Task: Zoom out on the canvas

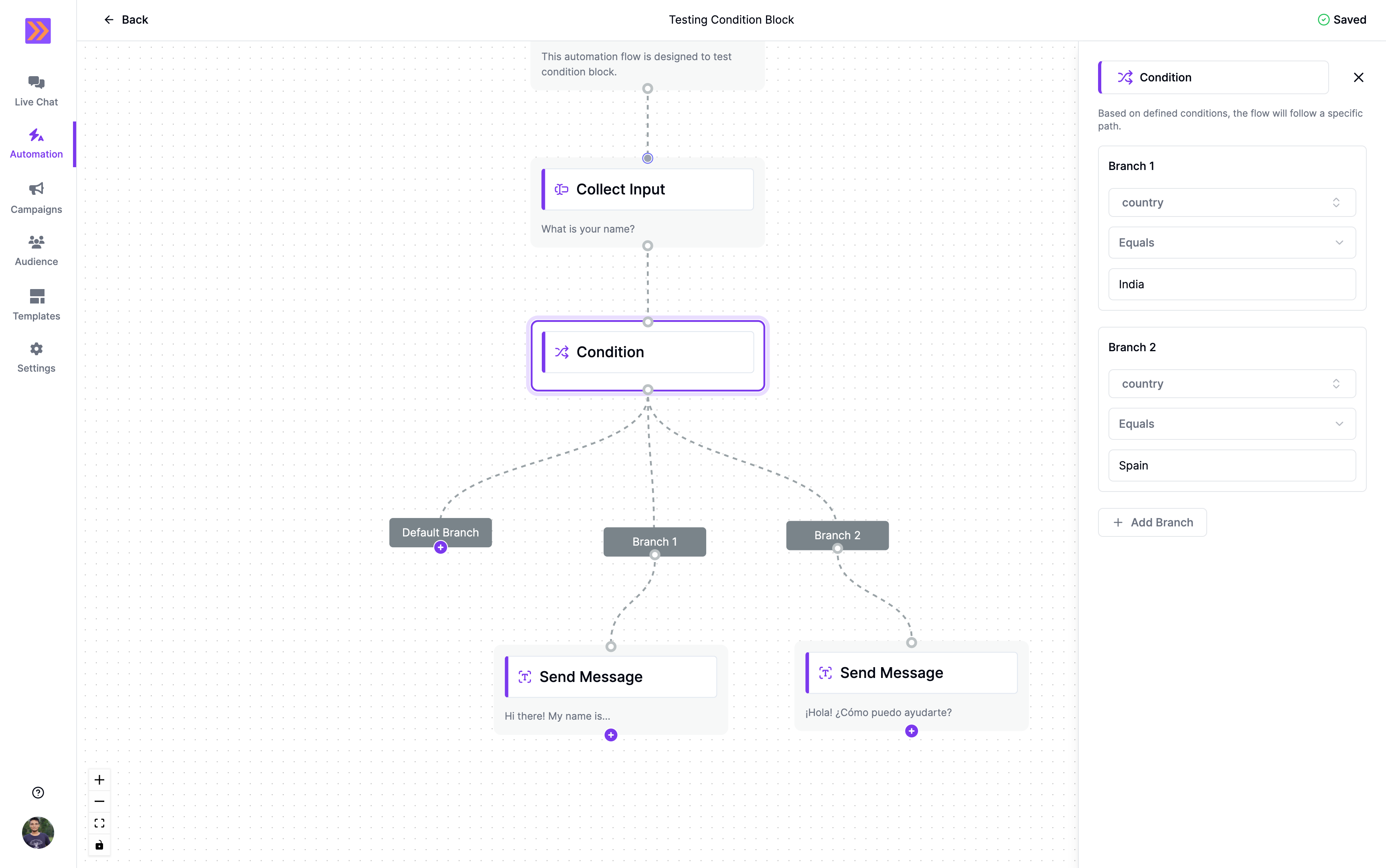Action: pyautogui.click(x=99, y=801)
